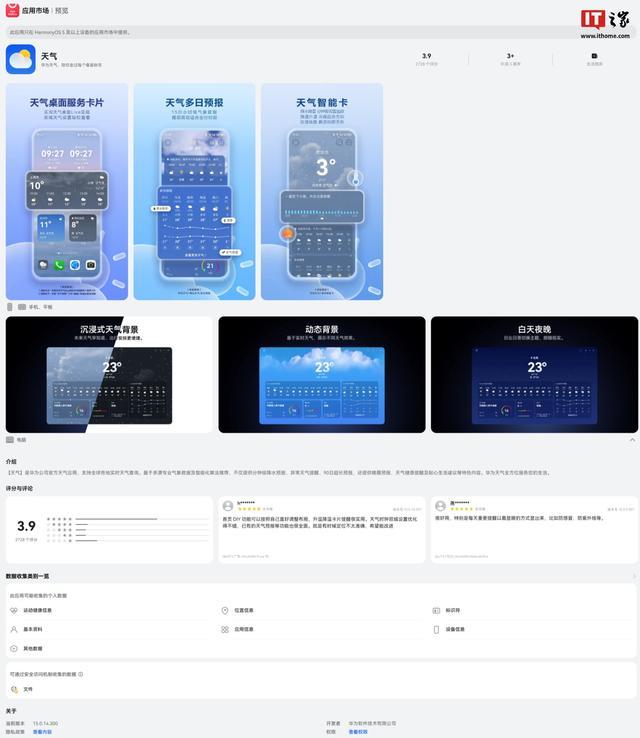Click the 天气 app name text

tap(49, 56)
